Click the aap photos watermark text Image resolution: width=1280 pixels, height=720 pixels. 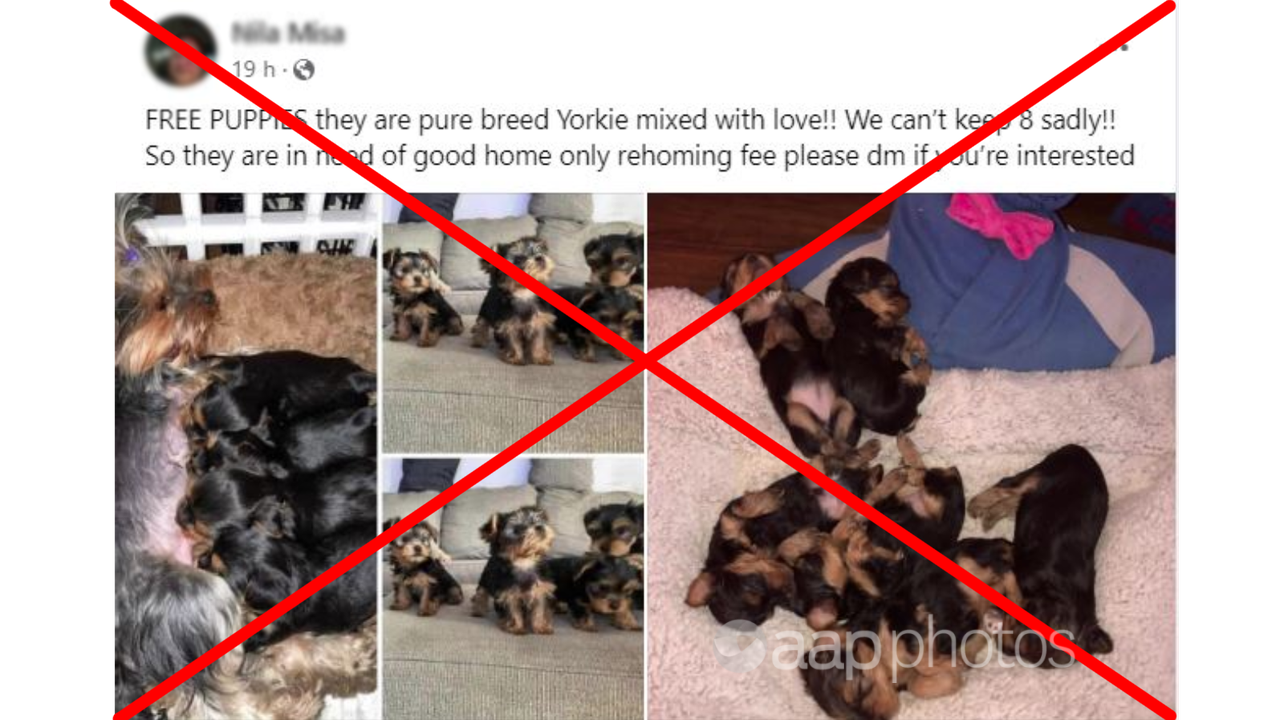pyautogui.click(x=922, y=645)
